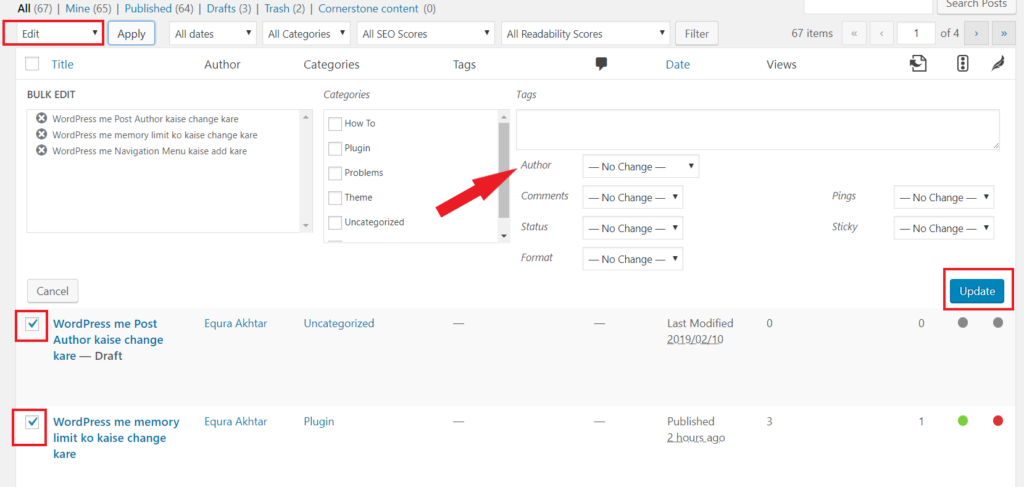Check the 'Uncategorized' category checkbox
Viewport: 1024px width, 487px height.
(335, 222)
